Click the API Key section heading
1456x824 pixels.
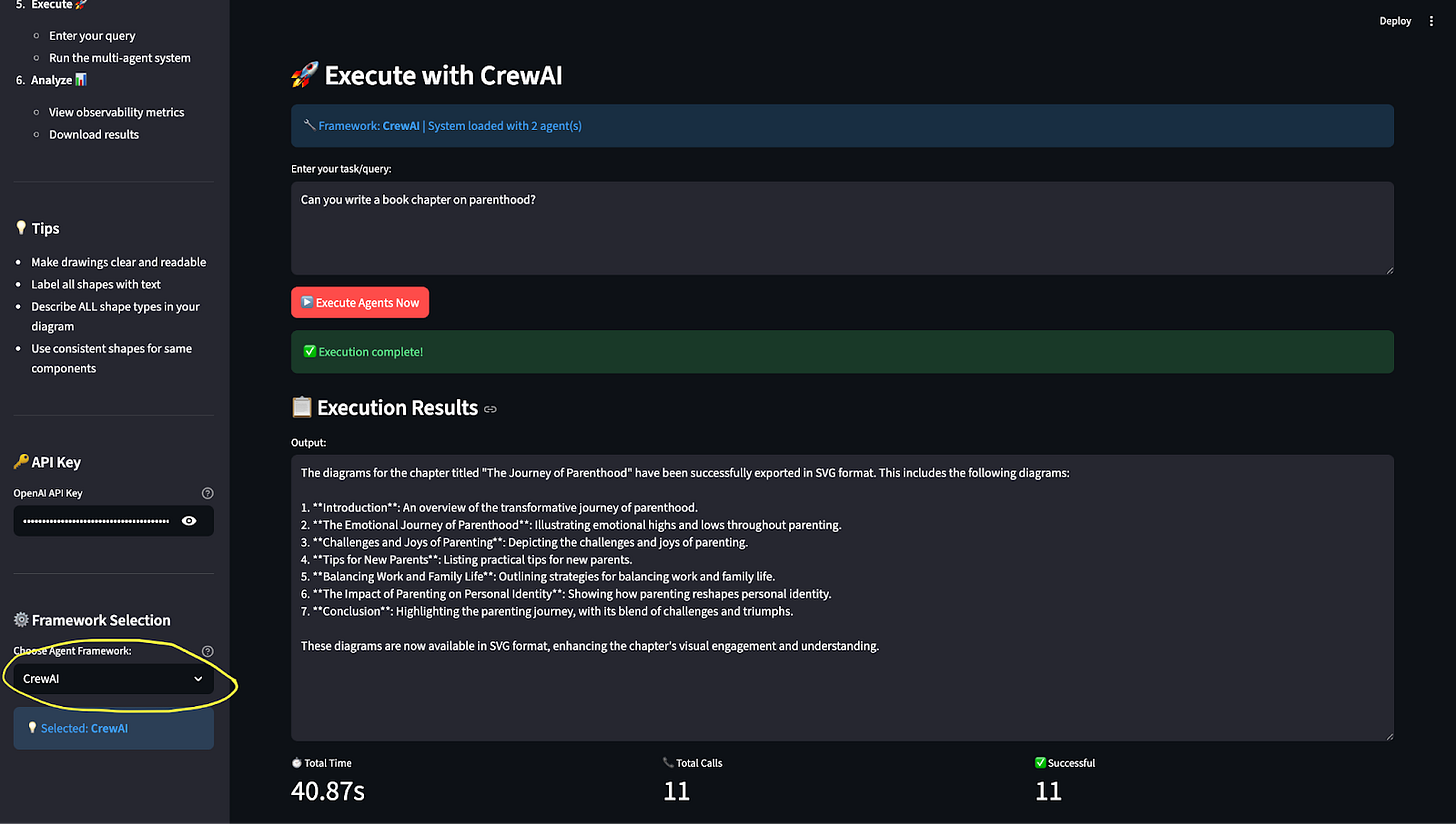tap(47, 462)
